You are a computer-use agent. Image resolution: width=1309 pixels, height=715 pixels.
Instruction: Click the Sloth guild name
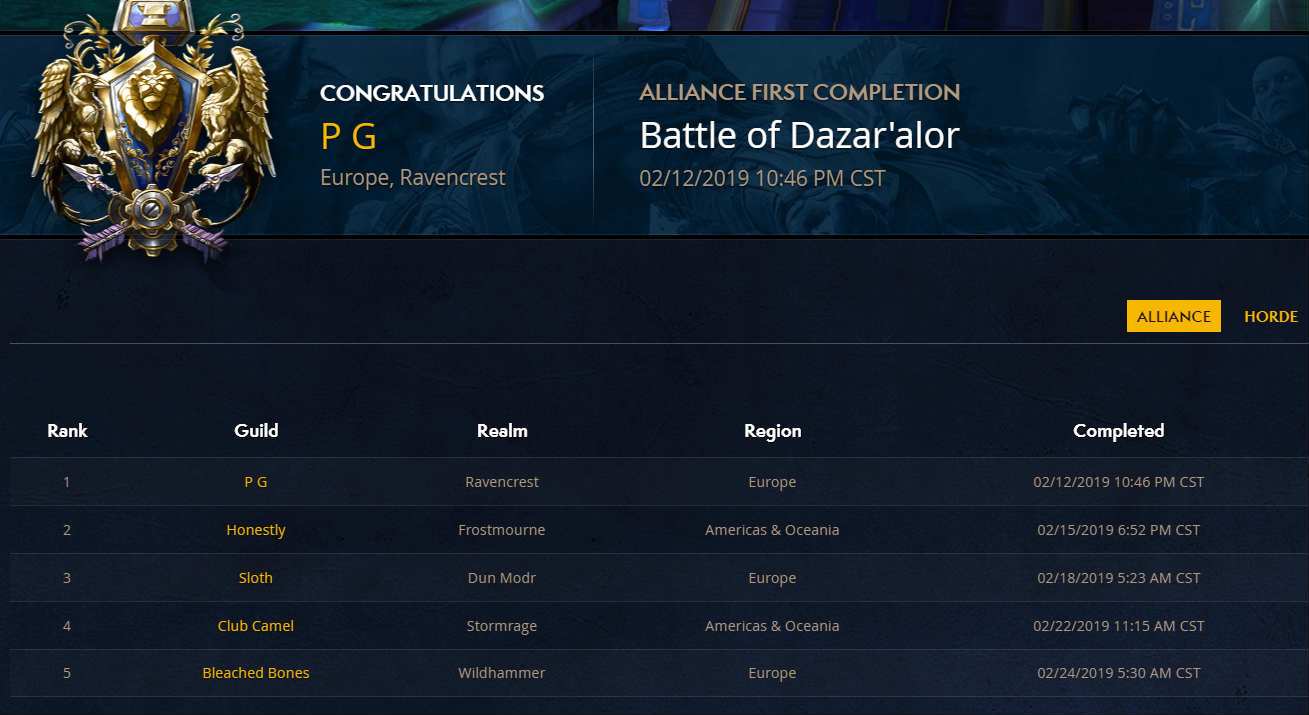tap(256, 578)
